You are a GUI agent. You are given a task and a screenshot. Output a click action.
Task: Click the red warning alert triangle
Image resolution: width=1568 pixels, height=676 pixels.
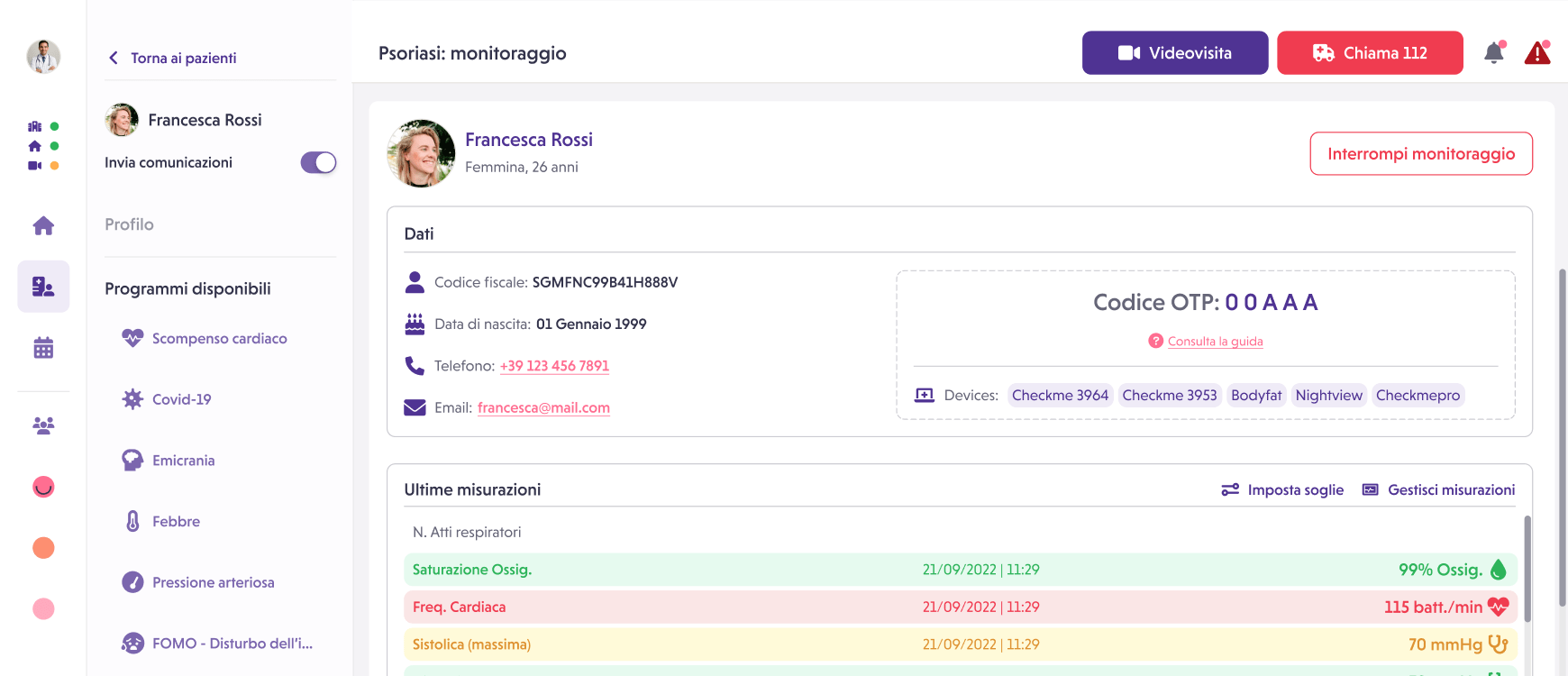pyautogui.click(x=1536, y=53)
